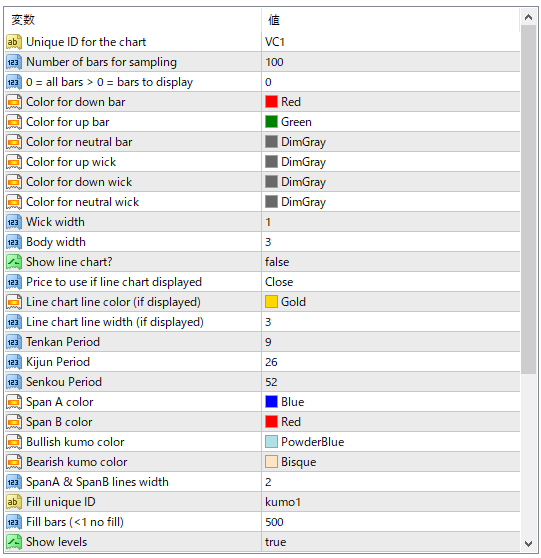The width and height of the screenshot is (541, 558).
Task: Click integer icon beside Kijun Period
Action: tap(14, 362)
